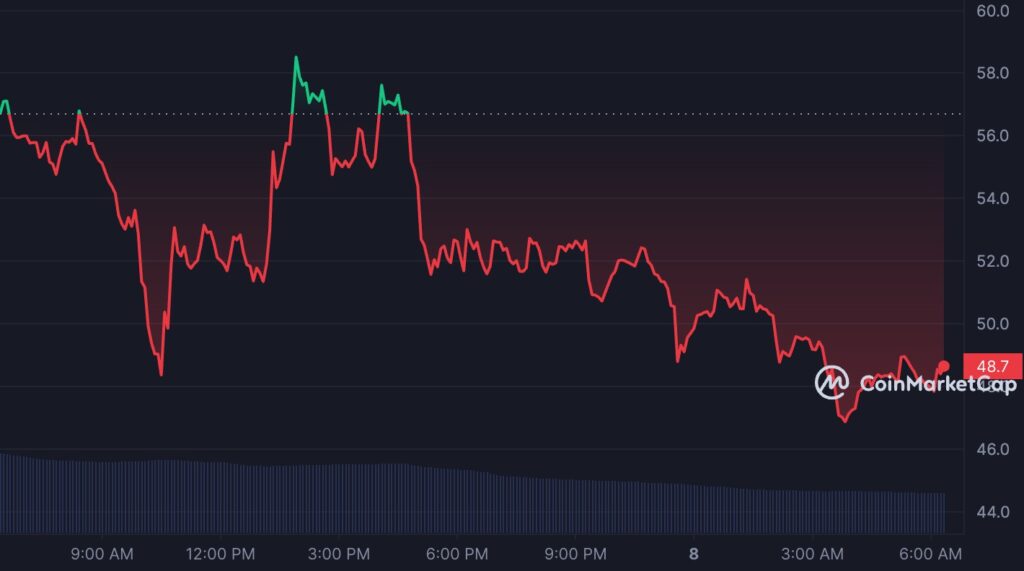Viewport: 1024px width, 571px height.
Task: Click the 60.0 price axis label
Action: (992, 11)
